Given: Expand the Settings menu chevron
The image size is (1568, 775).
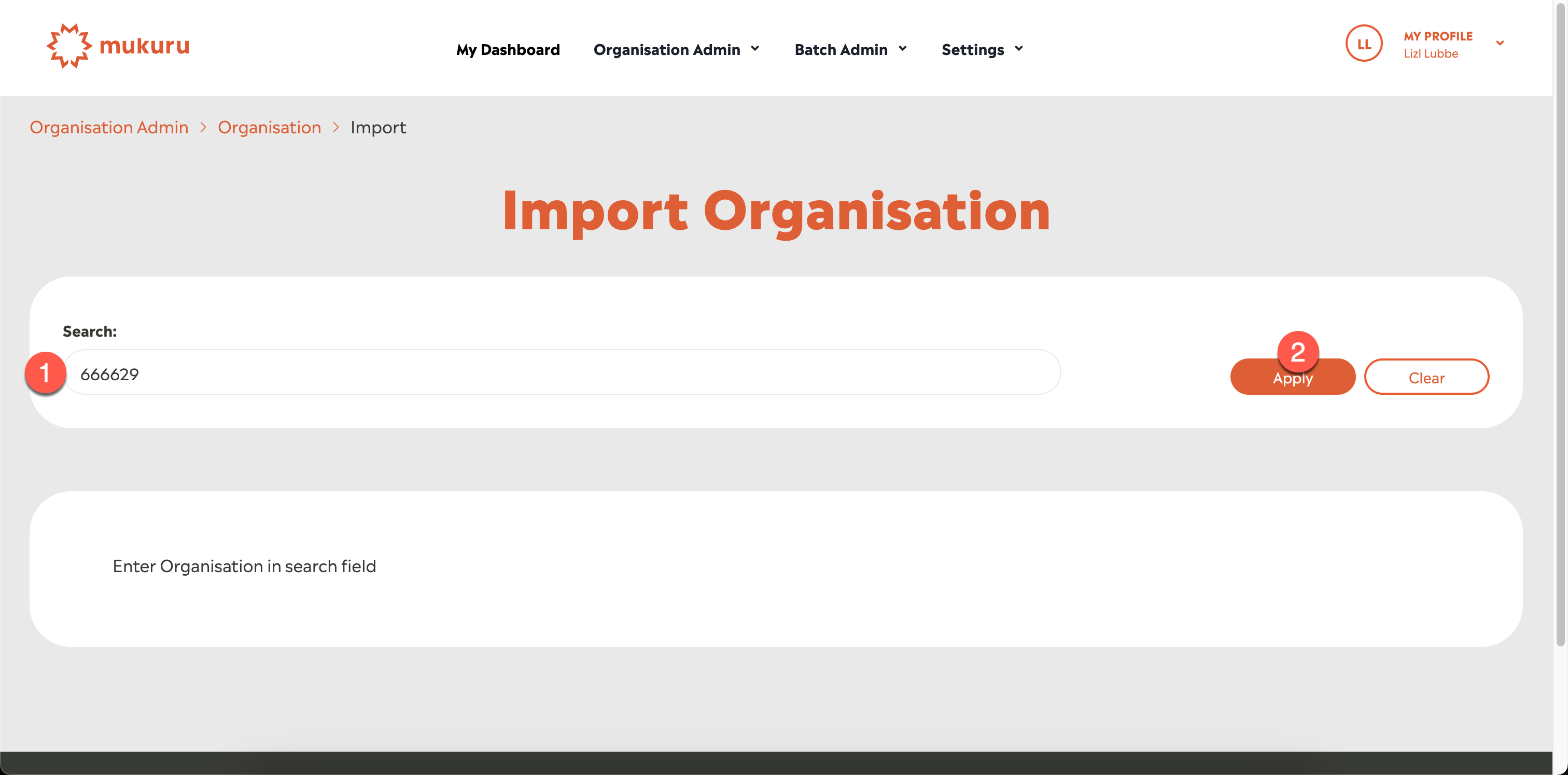Looking at the screenshot, I should pyautogui.click(x=1018, y=49).
